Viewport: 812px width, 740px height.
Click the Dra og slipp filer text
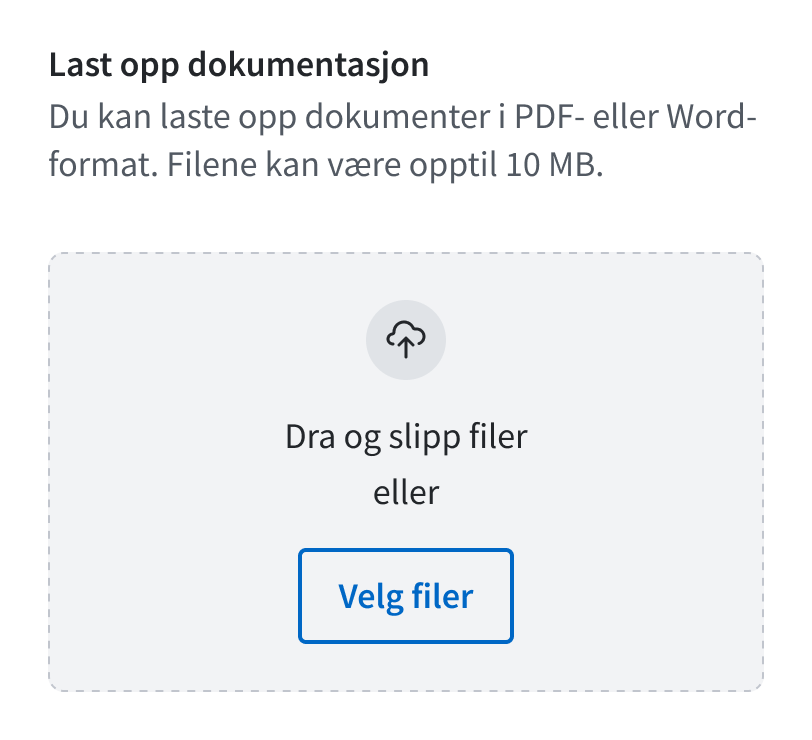point(406,436)
